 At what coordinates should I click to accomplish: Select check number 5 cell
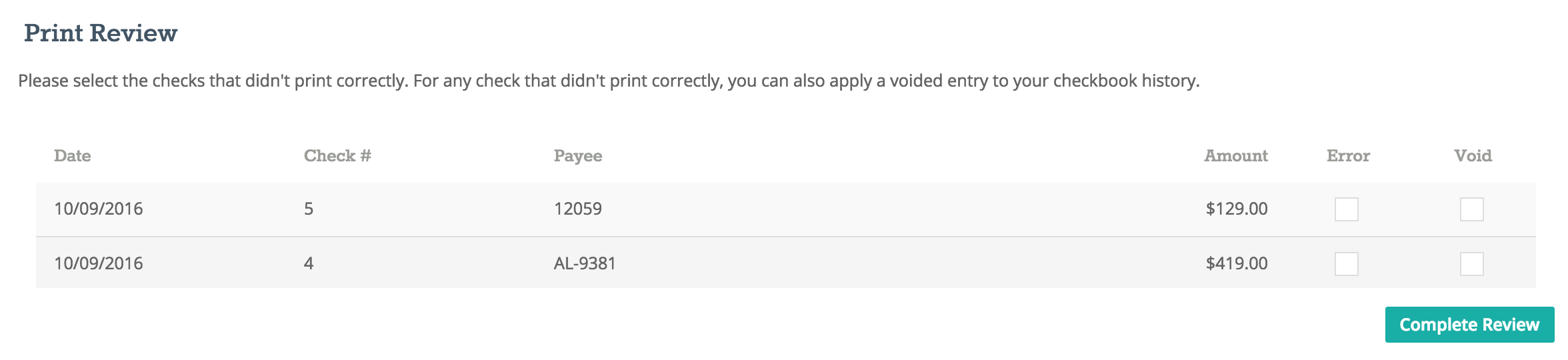309,209
